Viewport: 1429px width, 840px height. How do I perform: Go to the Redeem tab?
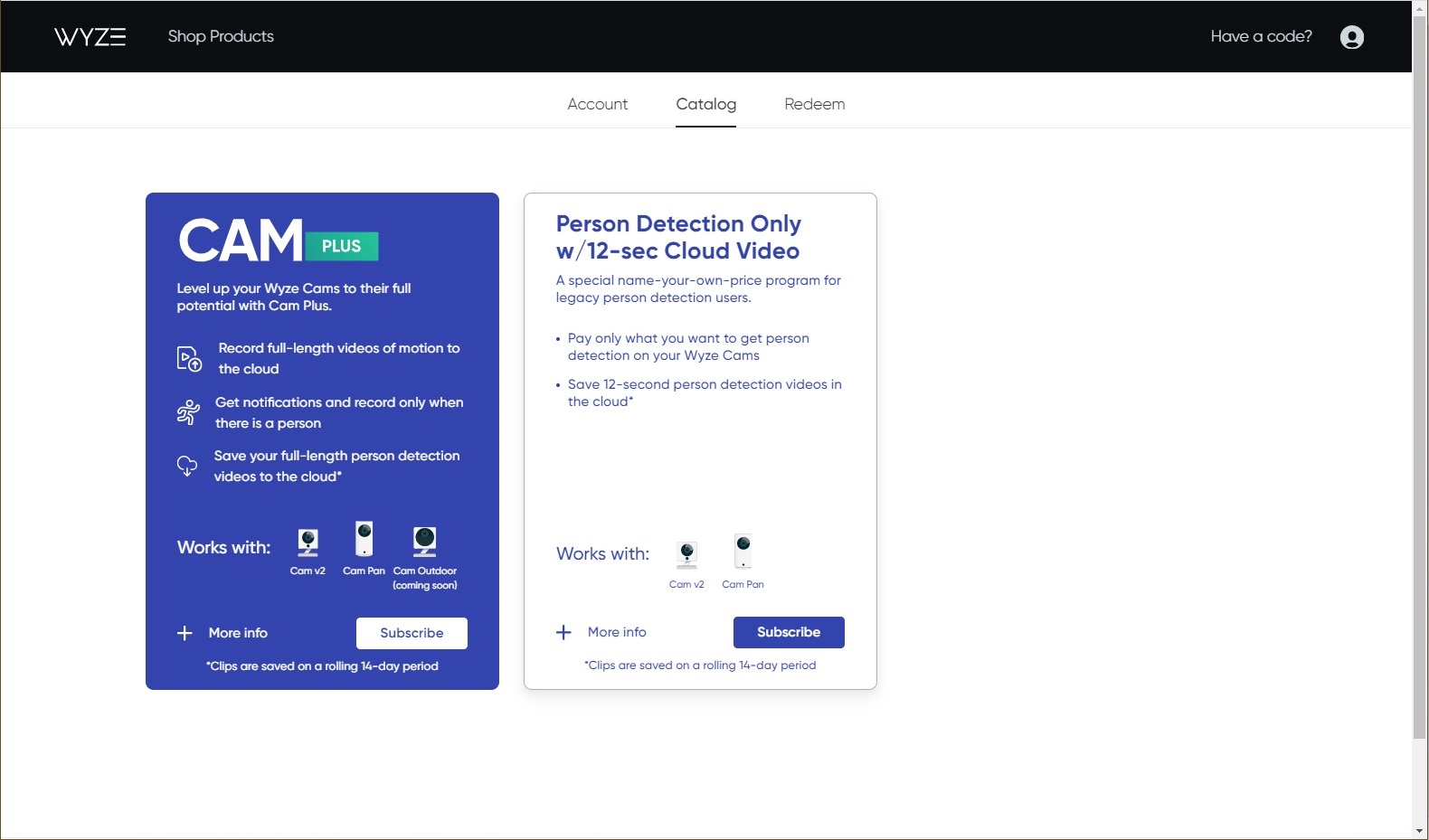pyautogui.click(x=815, y=104)
